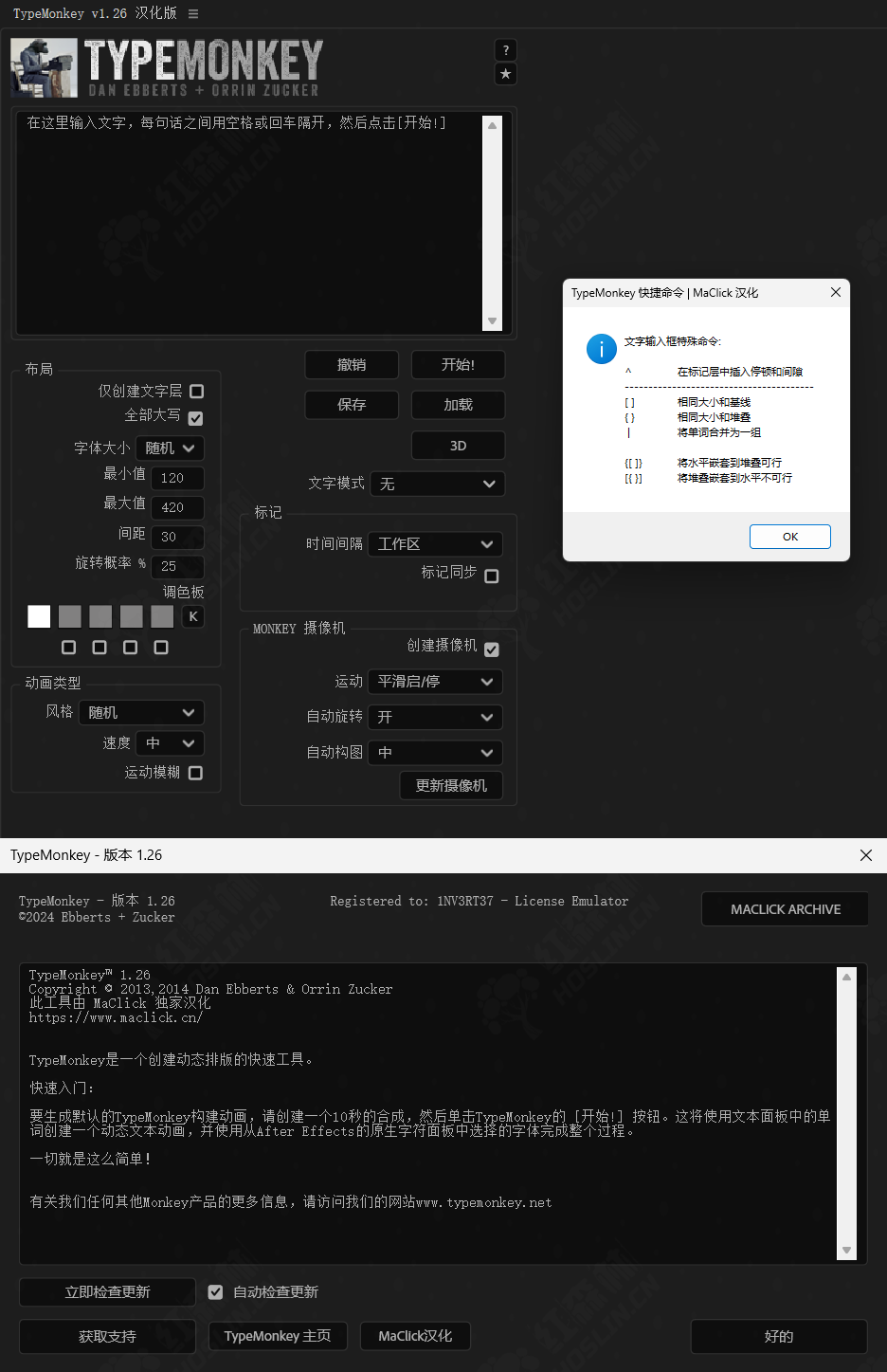The image size is (887, 1372).
Task: Click the 3D button
Action: tap(459, 446)
